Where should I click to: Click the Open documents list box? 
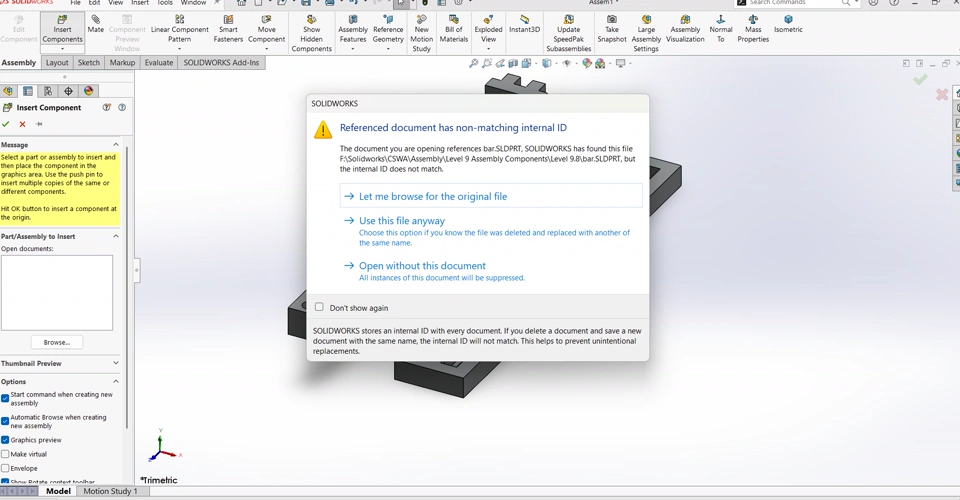click(x=57, y=293)
